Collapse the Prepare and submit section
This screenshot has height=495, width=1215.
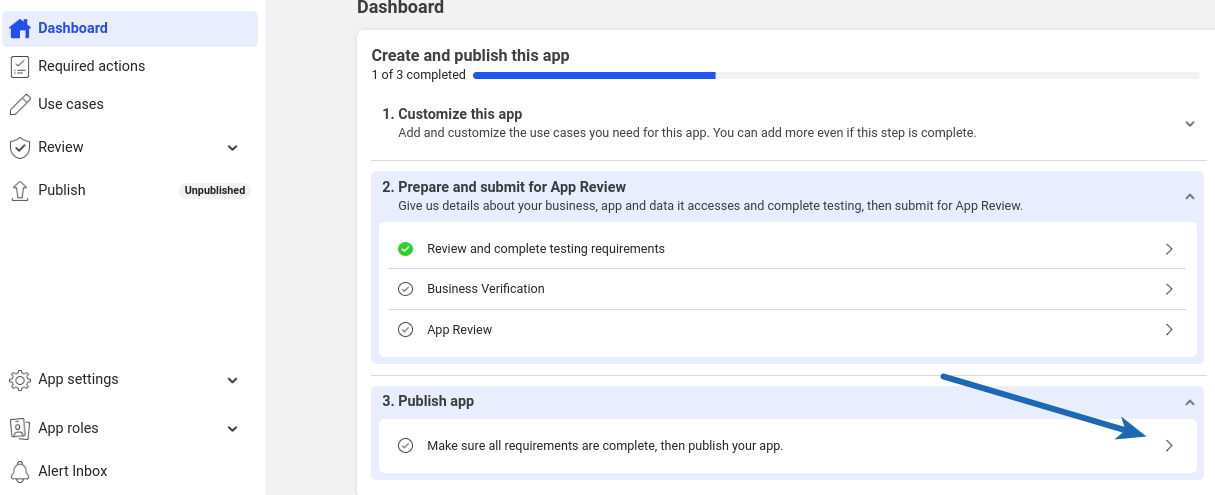click(x=1190, y=196)
